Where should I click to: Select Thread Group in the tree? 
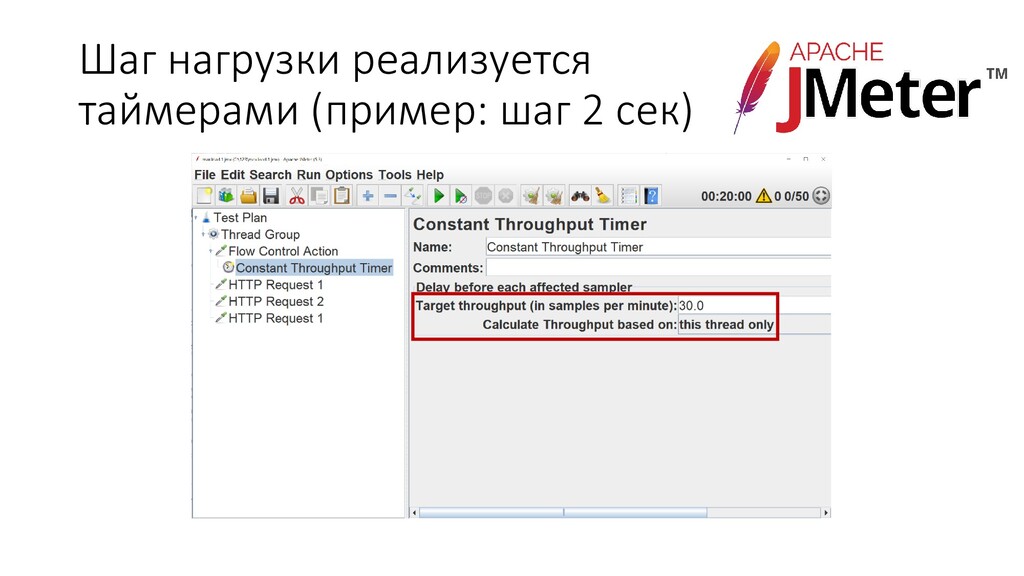(260, 234)
